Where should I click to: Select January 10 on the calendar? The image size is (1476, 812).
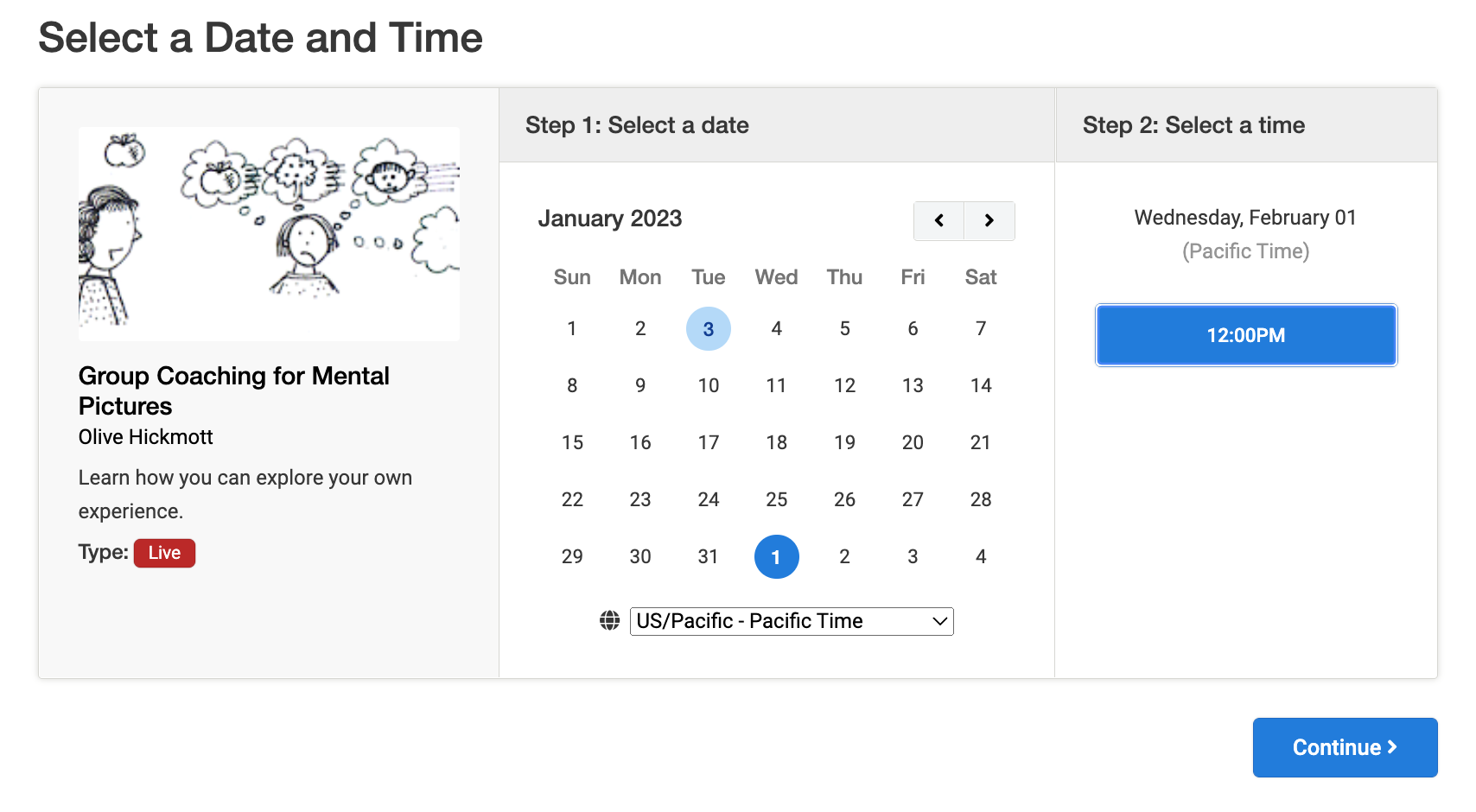(x=709, y=385)
